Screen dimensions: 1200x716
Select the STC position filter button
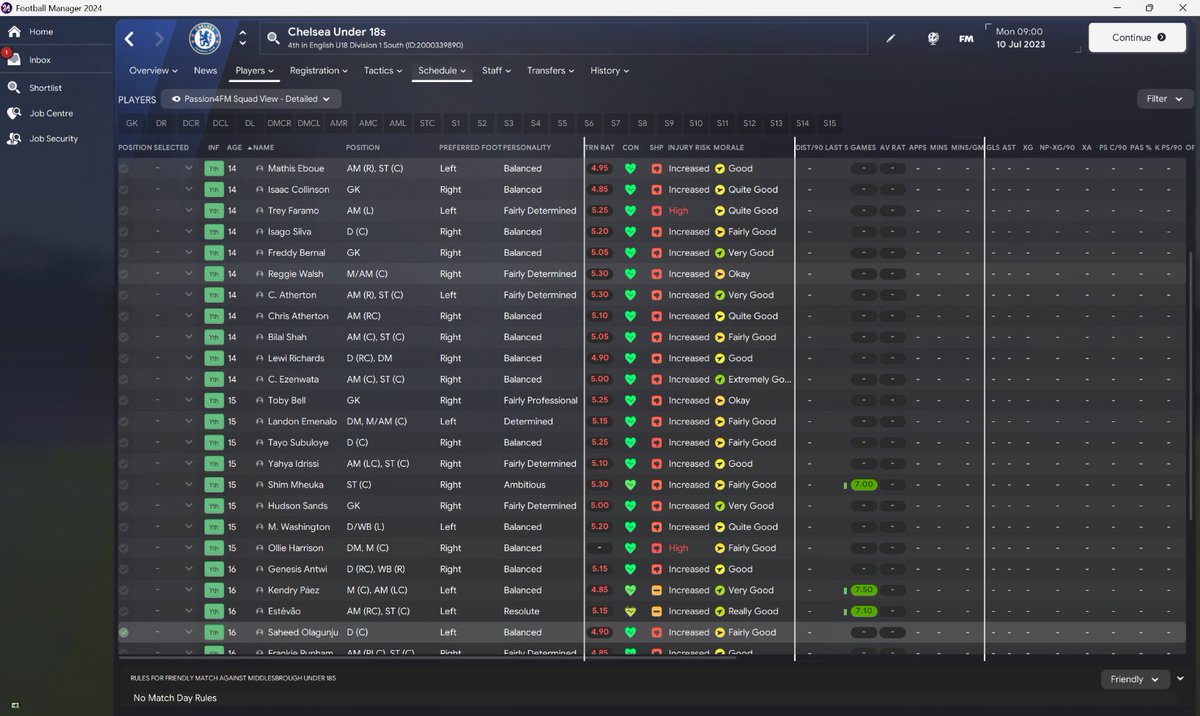click(427, 124)
